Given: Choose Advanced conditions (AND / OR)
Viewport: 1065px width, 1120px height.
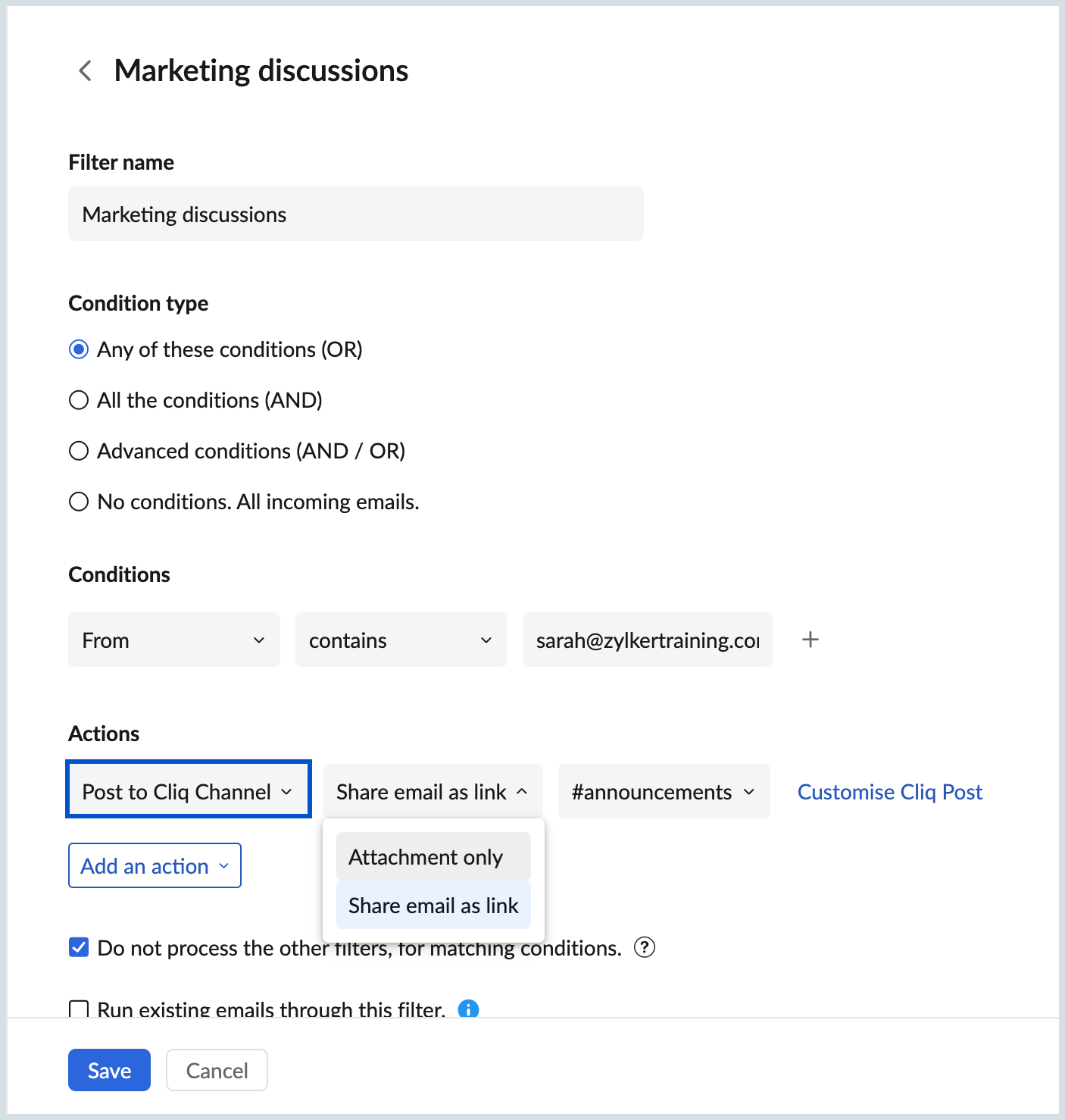Looking at the screenshot, I should click(79, 451).
